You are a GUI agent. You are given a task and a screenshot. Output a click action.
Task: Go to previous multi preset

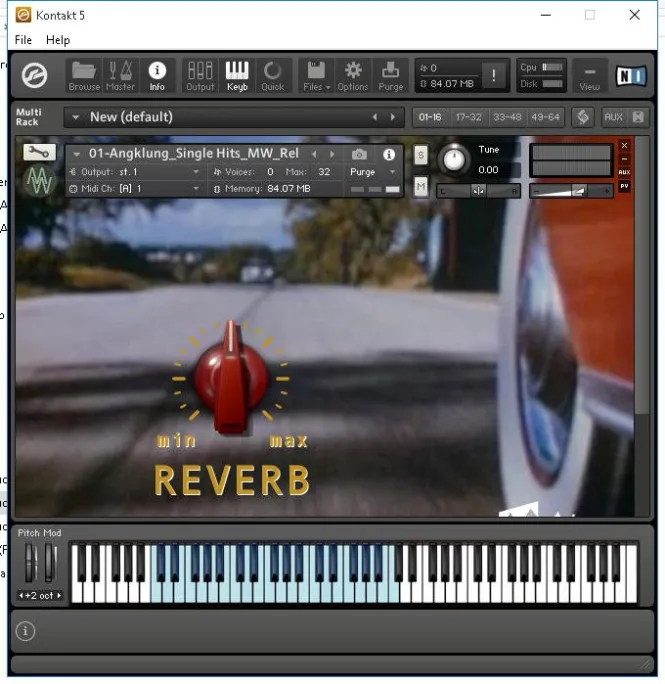pyautogui.click(x=374, y=117)
